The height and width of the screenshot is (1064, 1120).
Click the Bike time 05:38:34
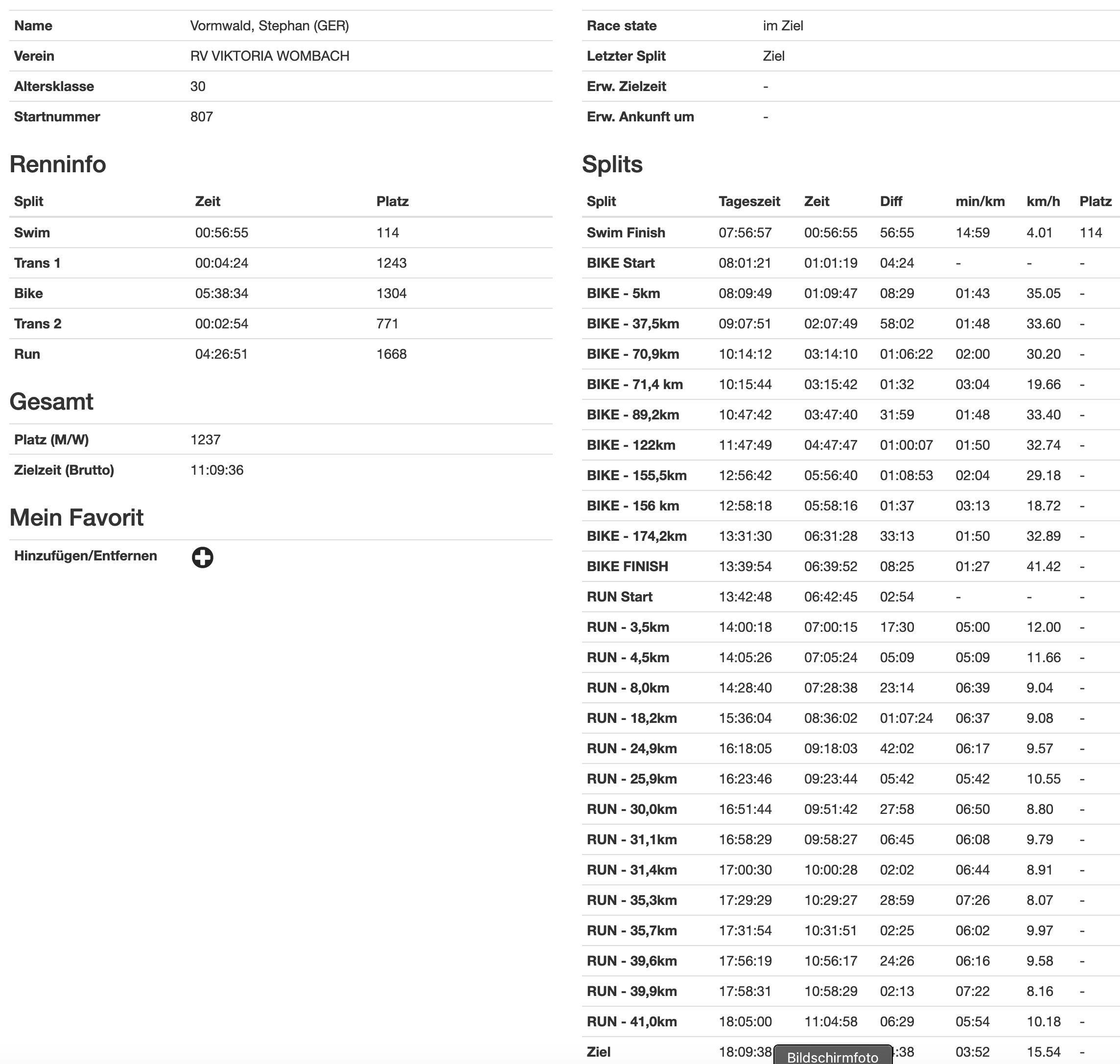222,293
